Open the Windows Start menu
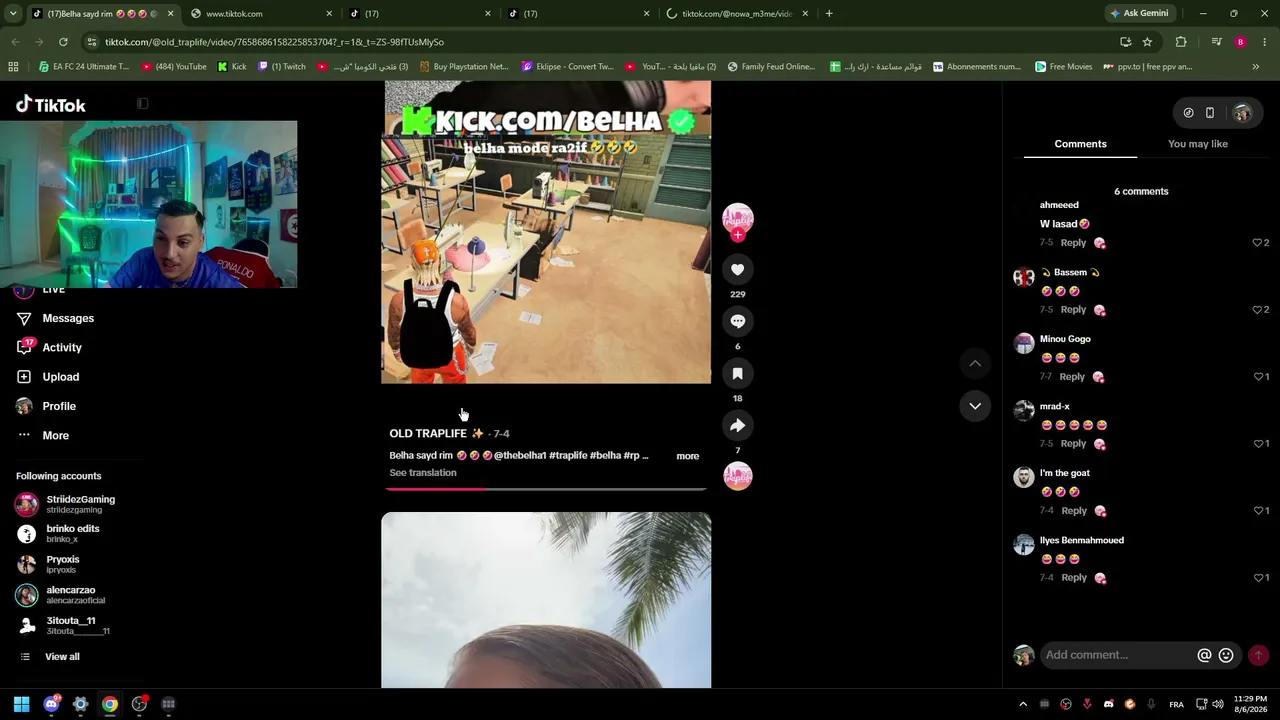The height and width of the screenshot is (720, 1280). coord(21,704)
